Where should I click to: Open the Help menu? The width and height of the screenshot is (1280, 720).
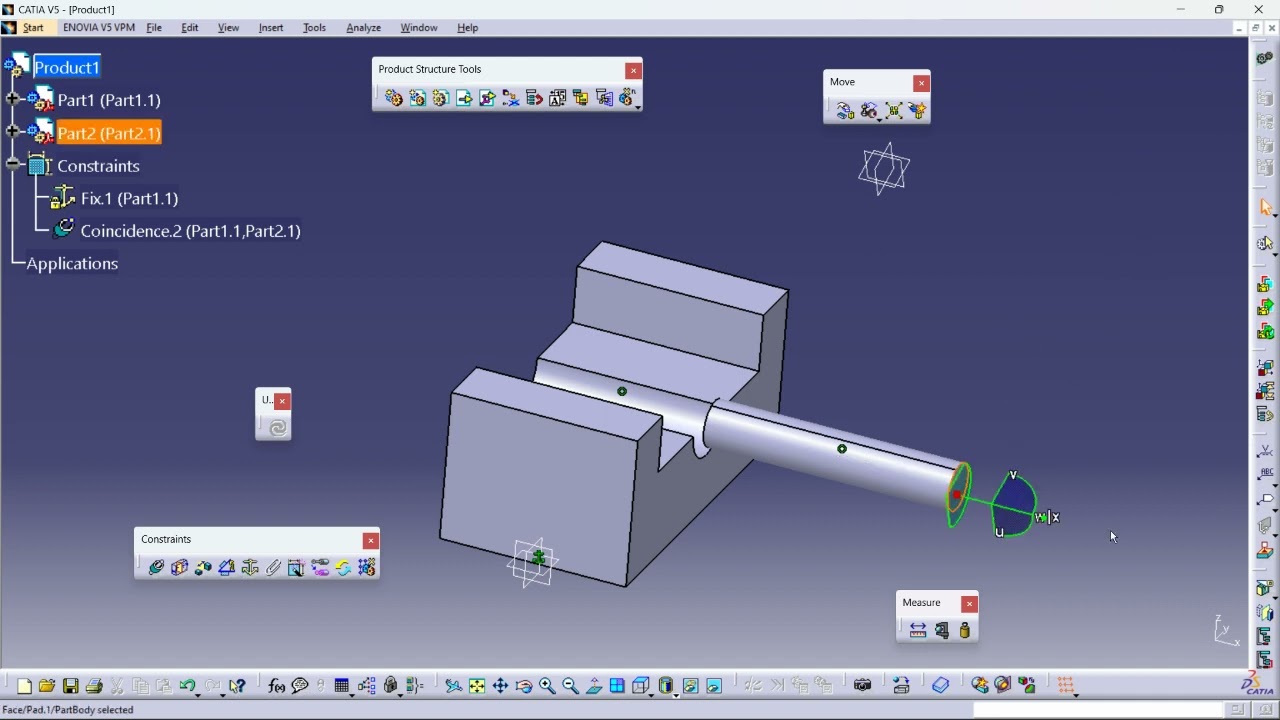click(x=468, y=28)
